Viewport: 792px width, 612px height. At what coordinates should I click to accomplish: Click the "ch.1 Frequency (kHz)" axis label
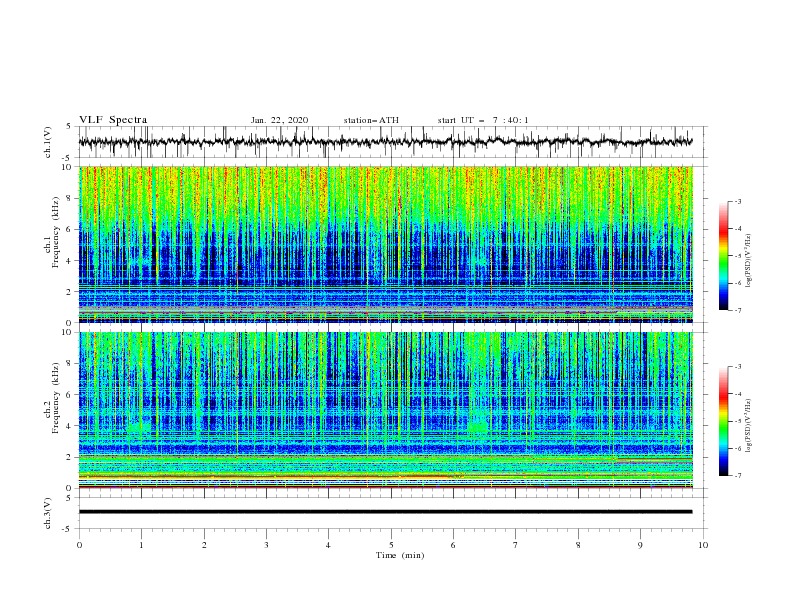point(52,230)
